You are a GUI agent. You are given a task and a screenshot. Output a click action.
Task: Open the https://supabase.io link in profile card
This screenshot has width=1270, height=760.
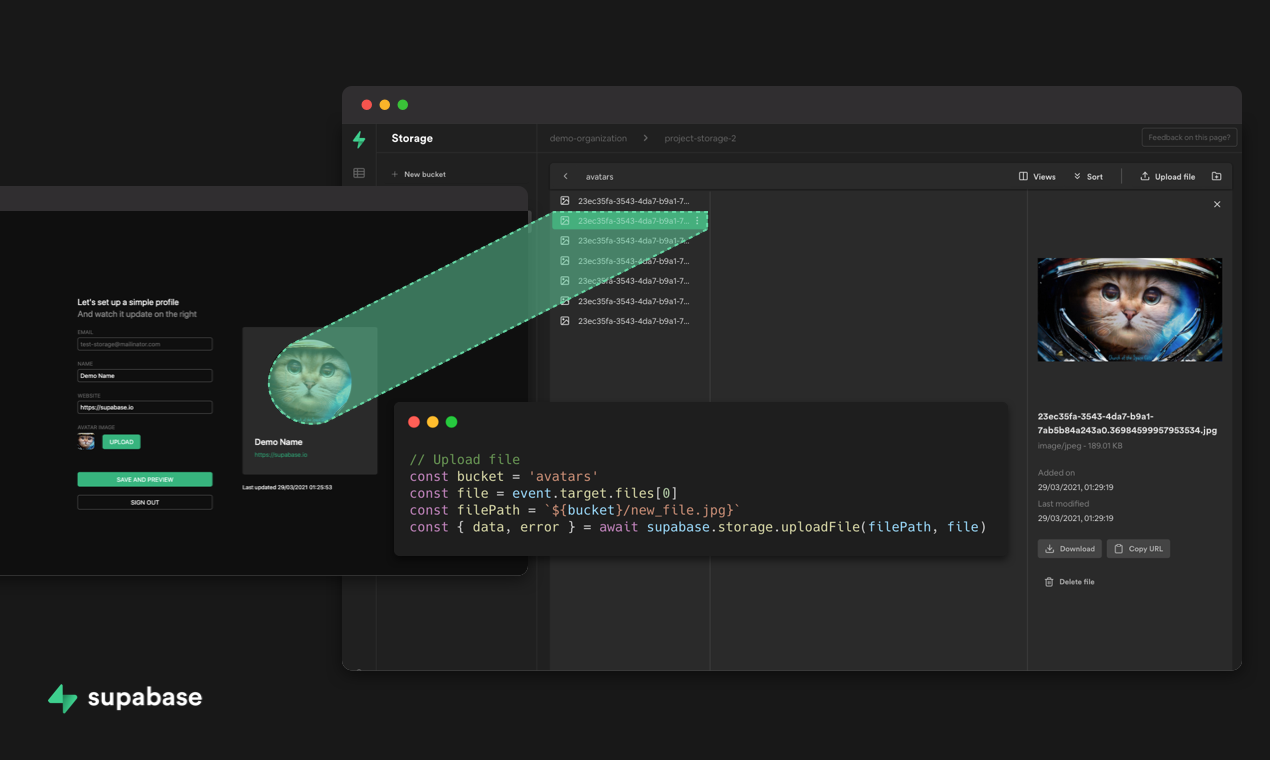(x=281, y=455)
